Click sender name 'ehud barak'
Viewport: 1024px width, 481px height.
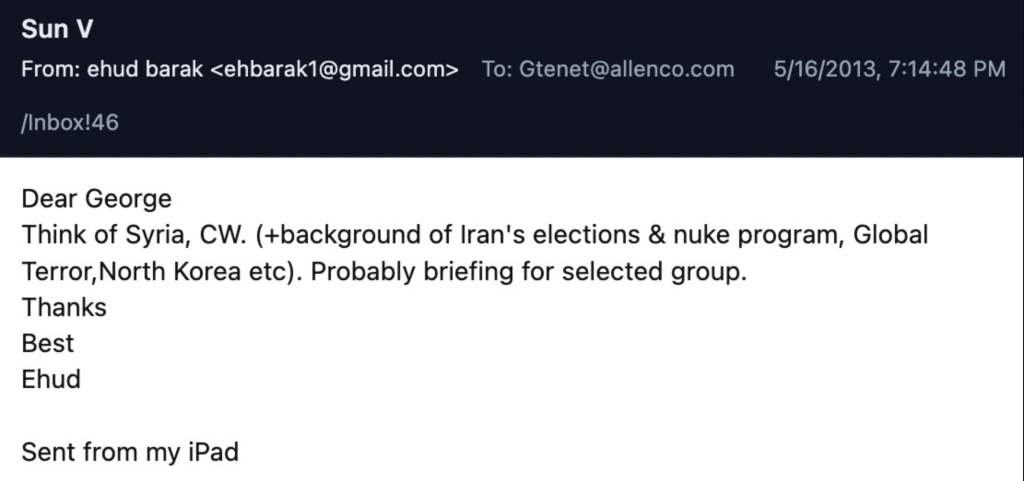(139, 69)
